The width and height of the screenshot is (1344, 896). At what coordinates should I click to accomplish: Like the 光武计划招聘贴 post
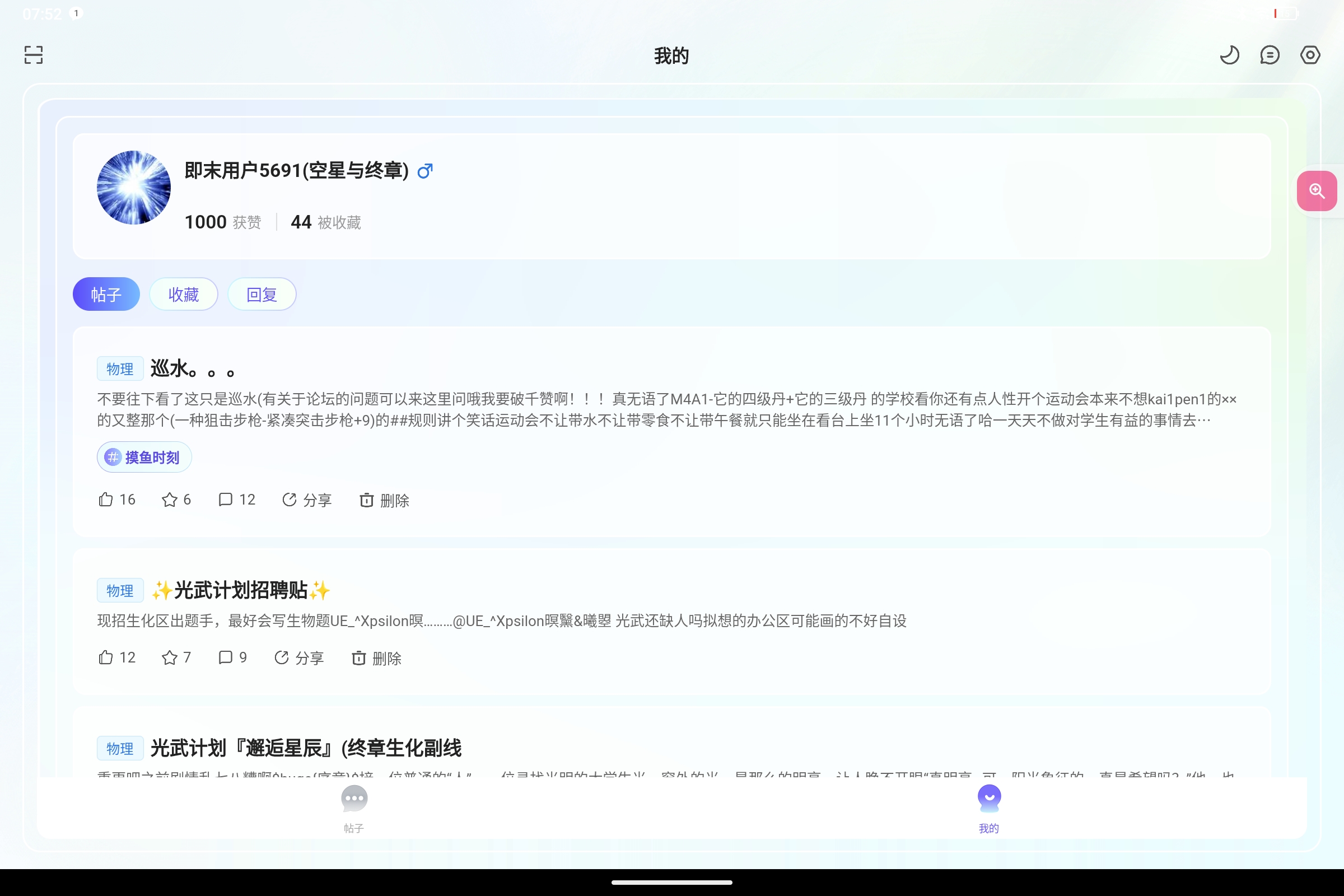pos(116,657)
